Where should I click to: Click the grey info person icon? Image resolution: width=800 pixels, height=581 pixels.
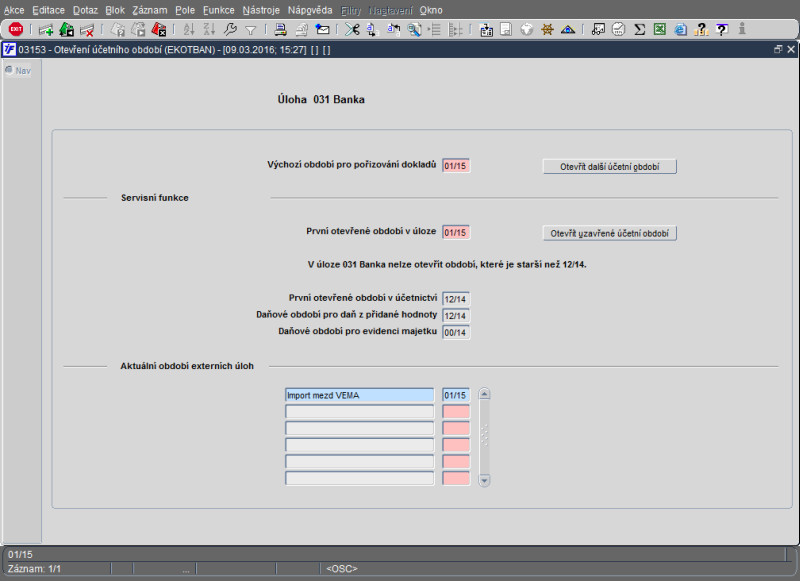[x=742, y=30]
